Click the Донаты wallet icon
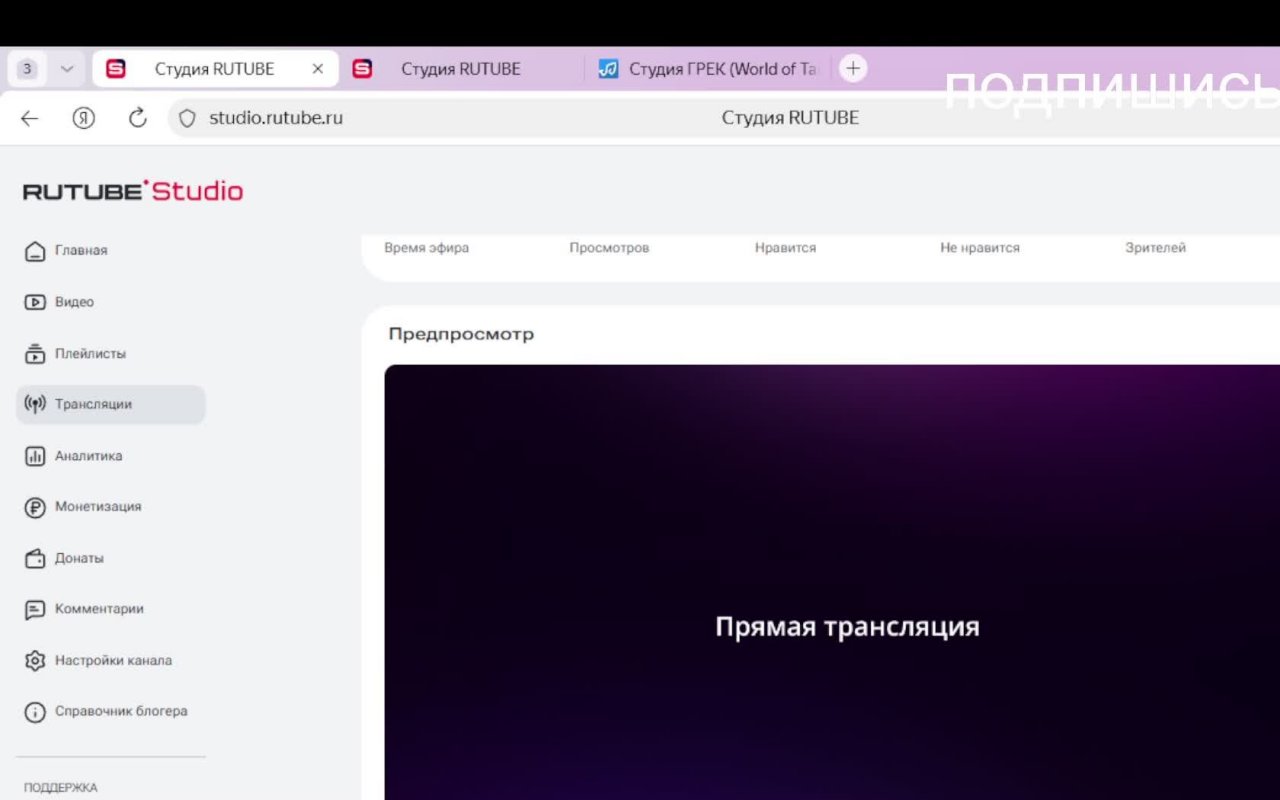The image size is (1280, 800). pyautogui.click(x=35, y=558)
